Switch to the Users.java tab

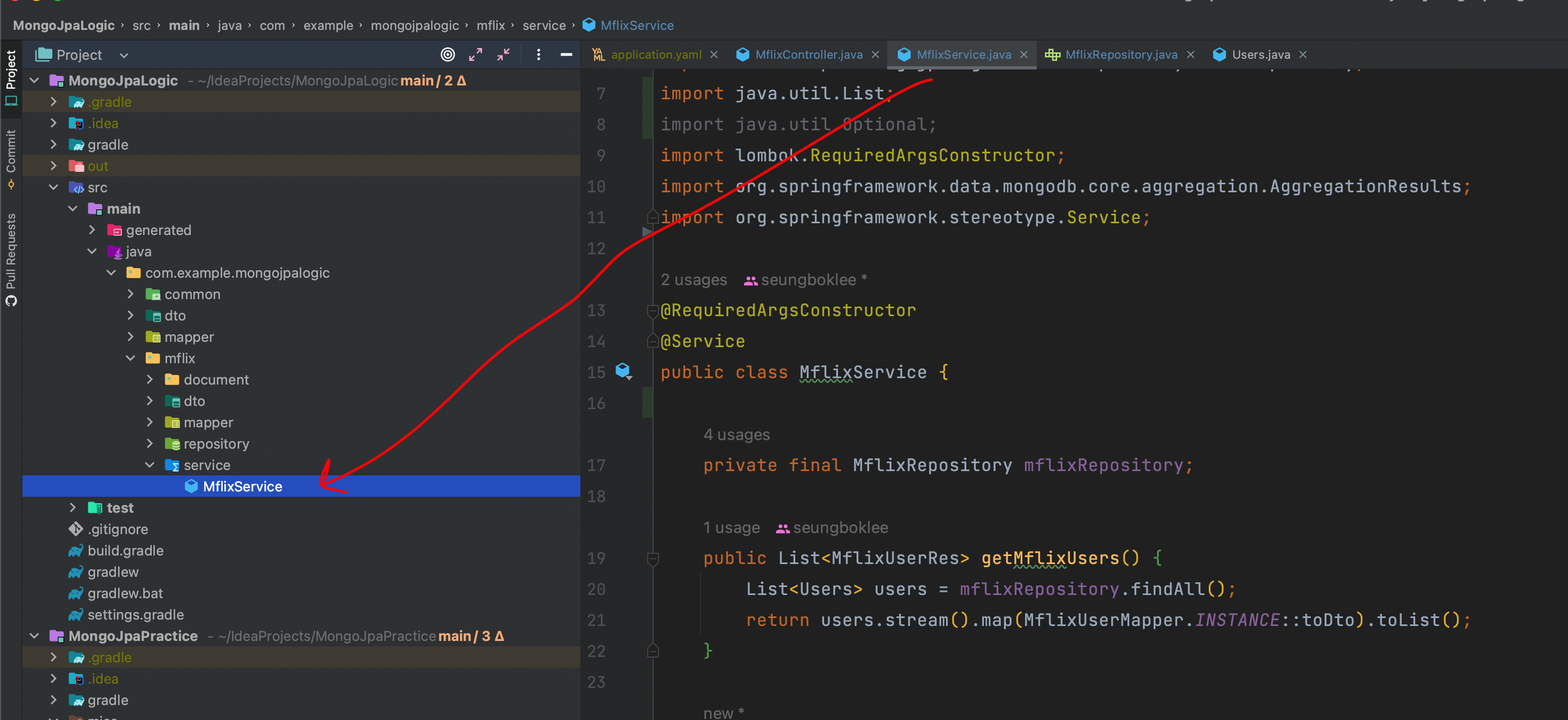[x=1260, y=54]
